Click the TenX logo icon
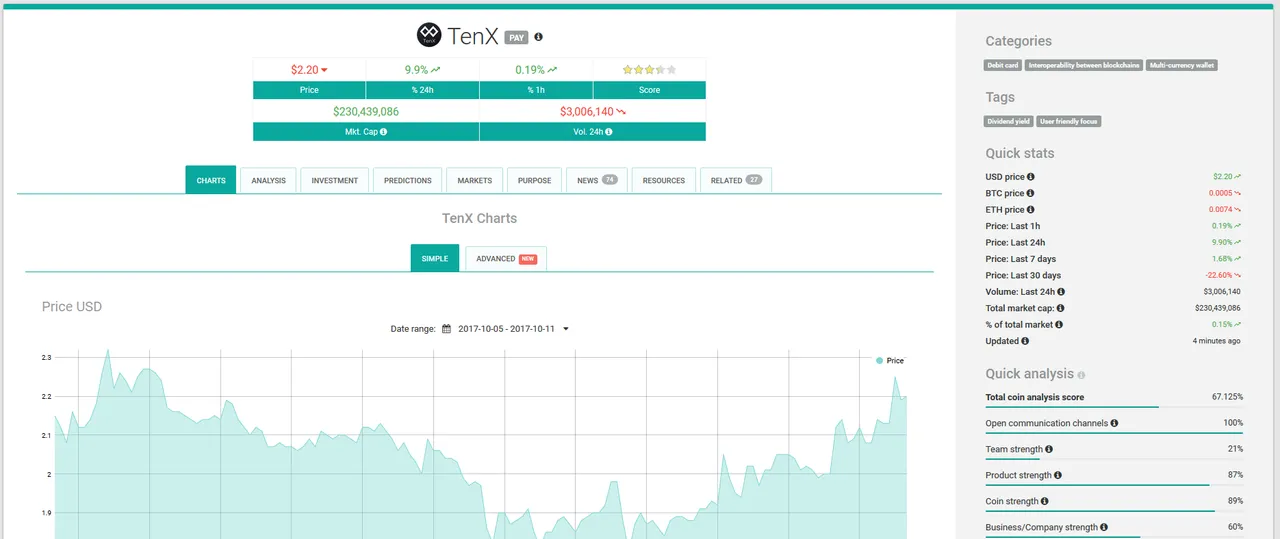This screenshot has height=539, width=1280. [429, 35]
